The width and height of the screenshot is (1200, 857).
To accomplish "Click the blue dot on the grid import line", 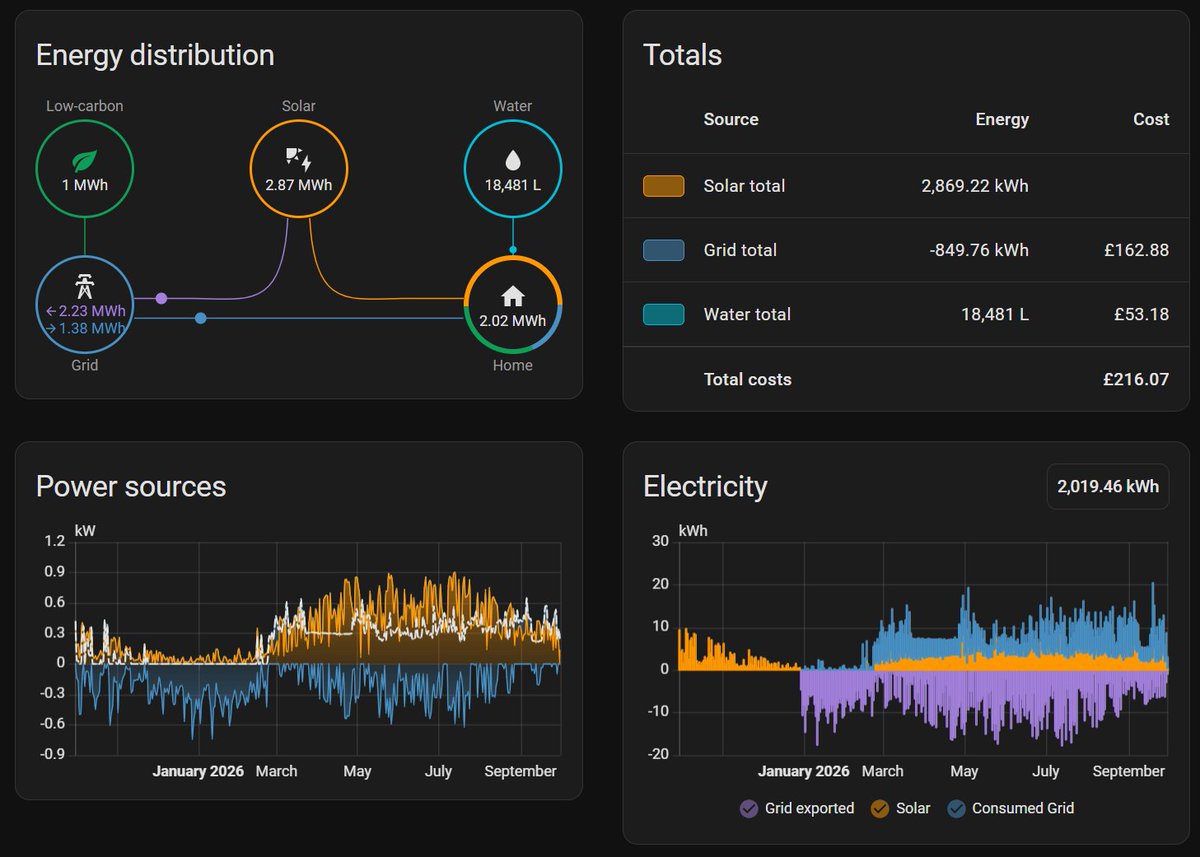I will (x=201, y=318).
